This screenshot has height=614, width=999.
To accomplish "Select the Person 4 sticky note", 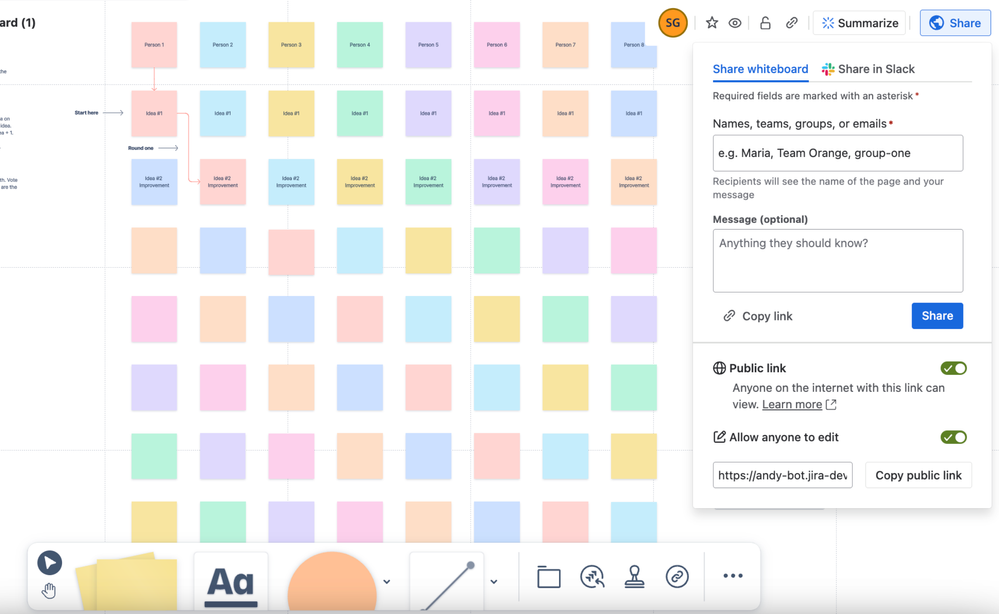I will [360, 45].
